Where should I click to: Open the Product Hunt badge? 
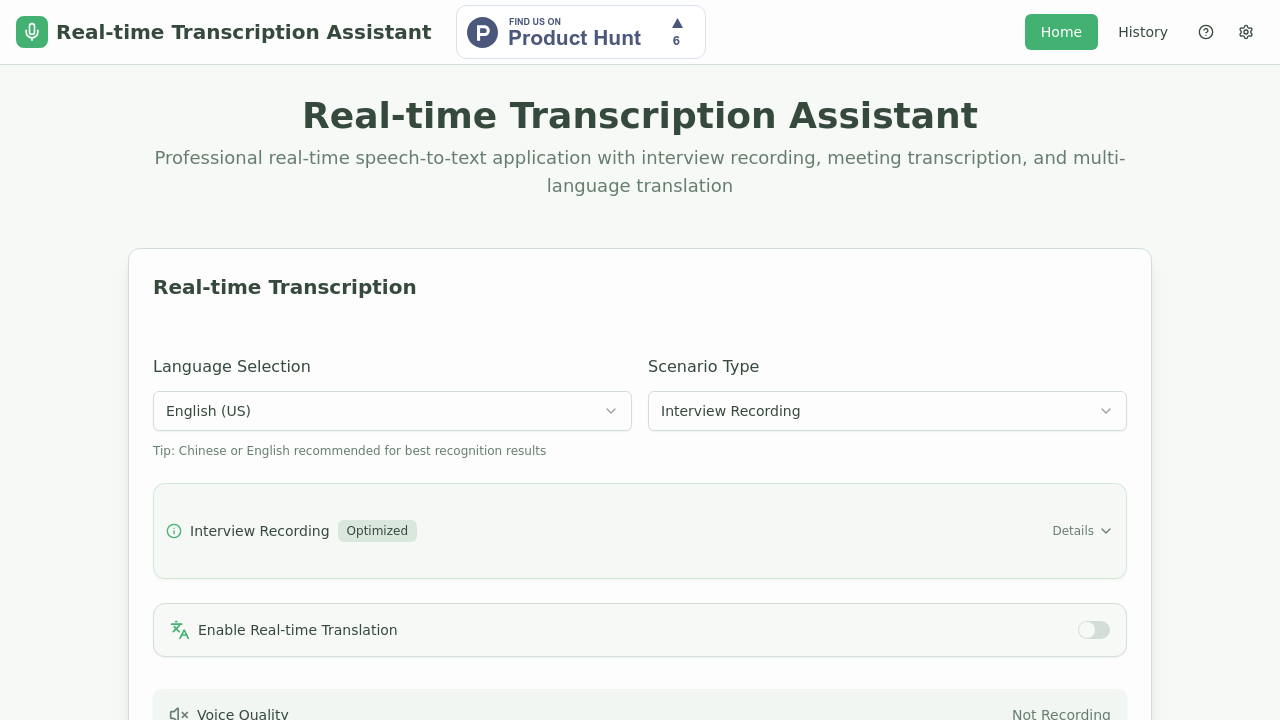pos(580,31)
